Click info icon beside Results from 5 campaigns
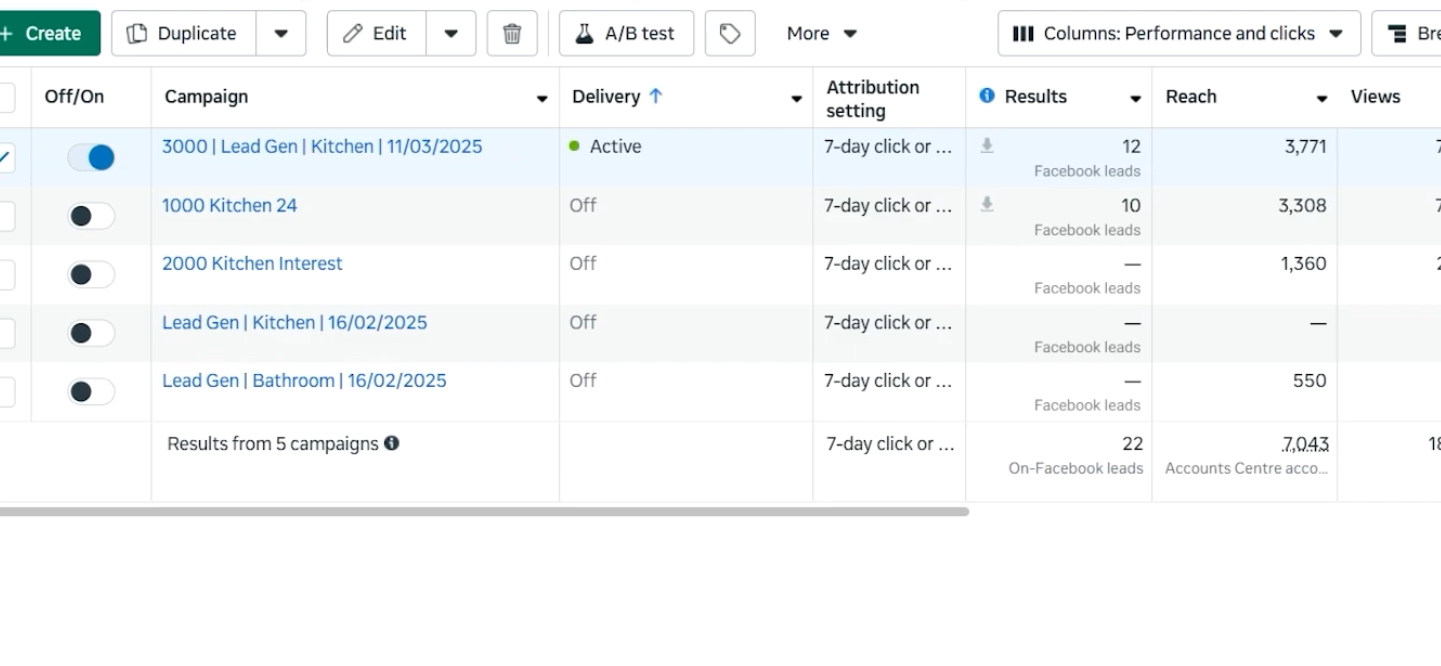The width and height of the screenshot is (1441, 666). click(x=392, y=443)
